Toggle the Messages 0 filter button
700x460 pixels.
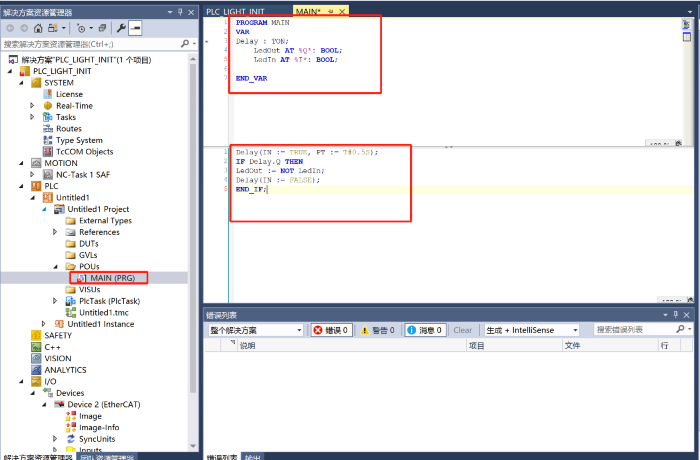pos(425,330)
